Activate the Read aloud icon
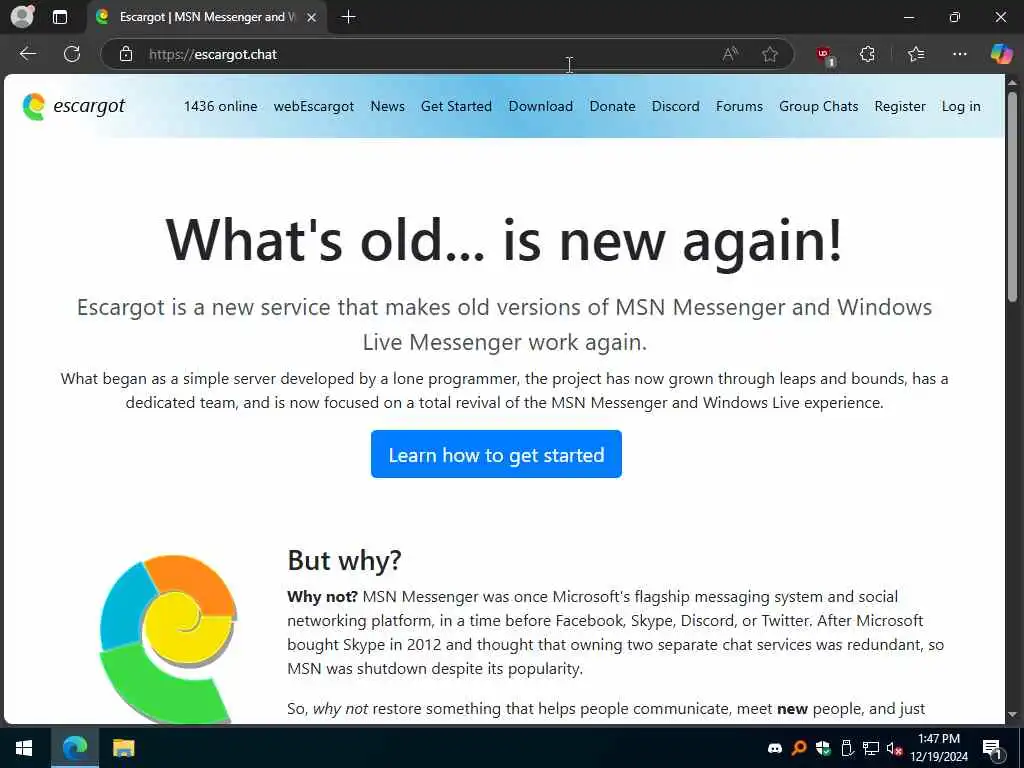This screenshot has height=768, width=1024. pos(731,54)
